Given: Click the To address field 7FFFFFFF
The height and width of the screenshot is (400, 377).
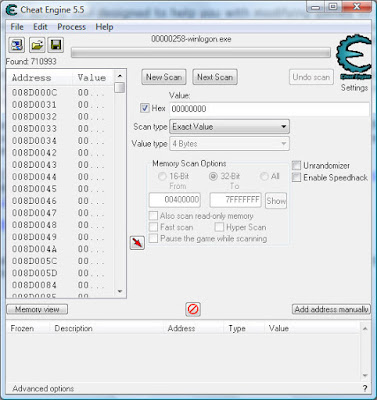Looking at the screenshot, I should [235, 200].
